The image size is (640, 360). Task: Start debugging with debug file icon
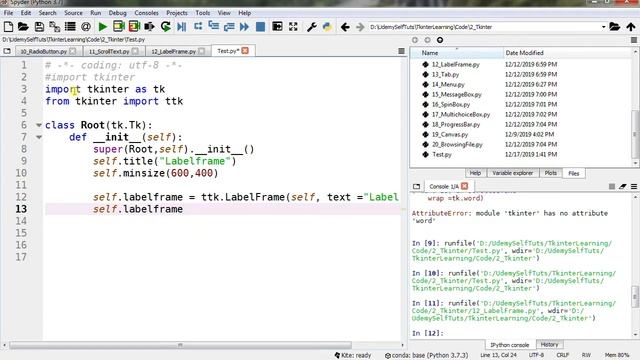tap(182, 27)
